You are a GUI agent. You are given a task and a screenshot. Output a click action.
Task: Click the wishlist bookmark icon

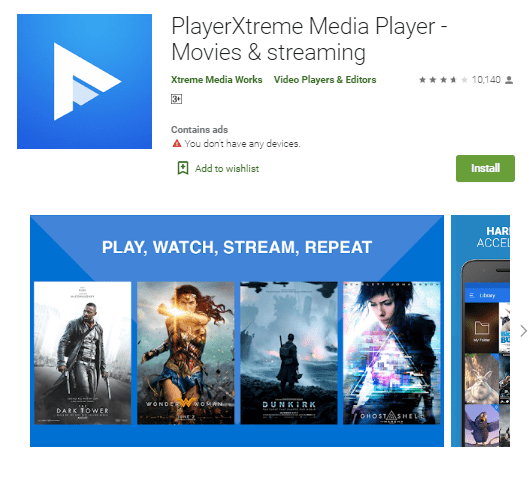tap(183, 168)
